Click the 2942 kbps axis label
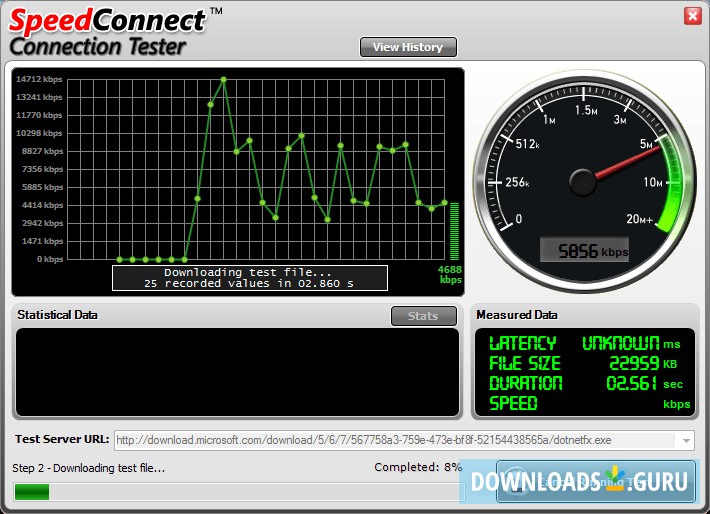 tap(42, 223)
